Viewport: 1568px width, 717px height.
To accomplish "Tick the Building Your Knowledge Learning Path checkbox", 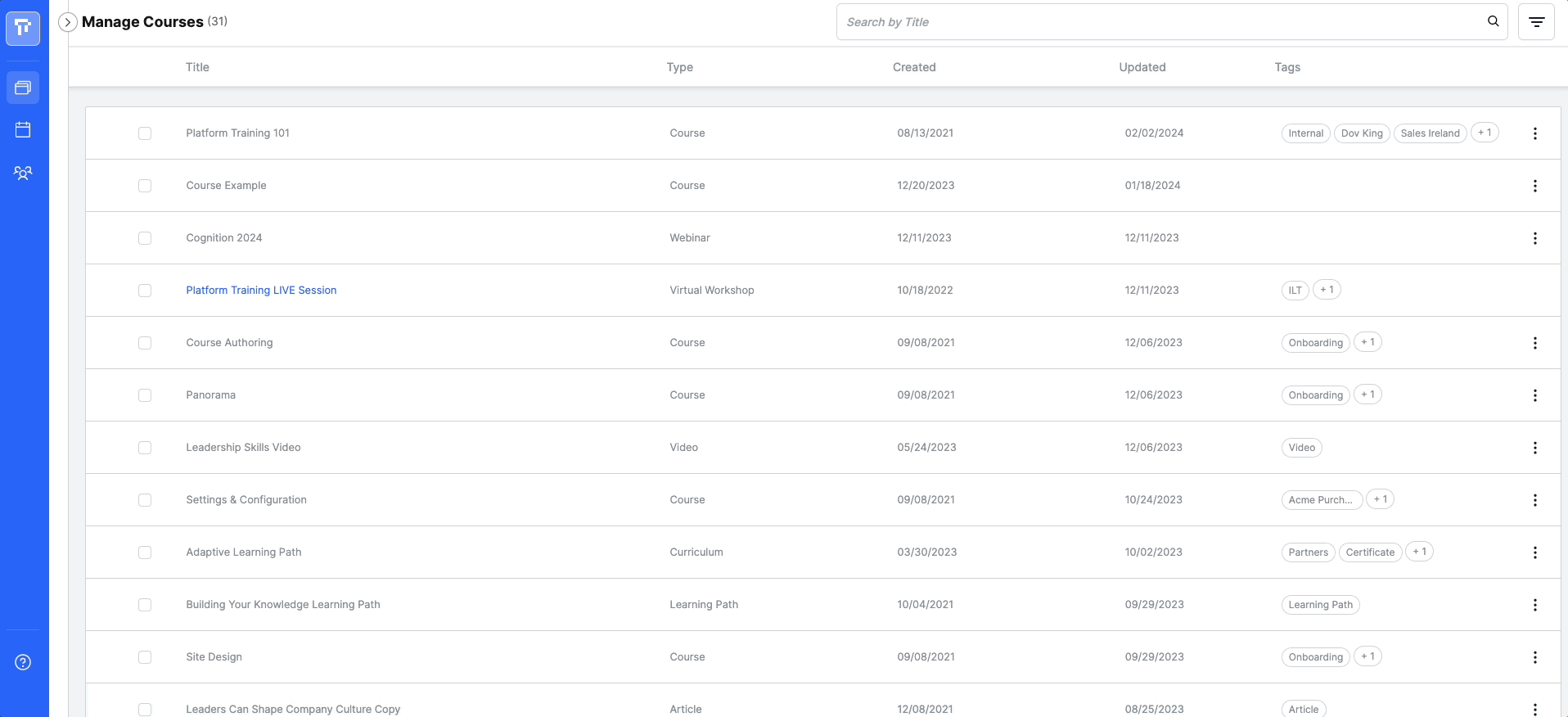I will point(145,605).
